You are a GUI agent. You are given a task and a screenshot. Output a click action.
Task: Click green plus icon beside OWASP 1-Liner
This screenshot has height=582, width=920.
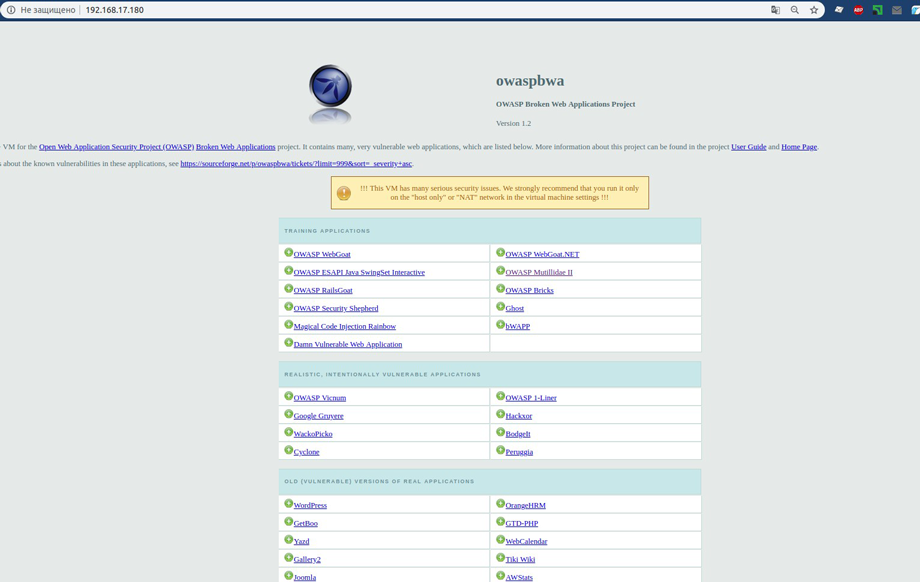pos(500,396)
